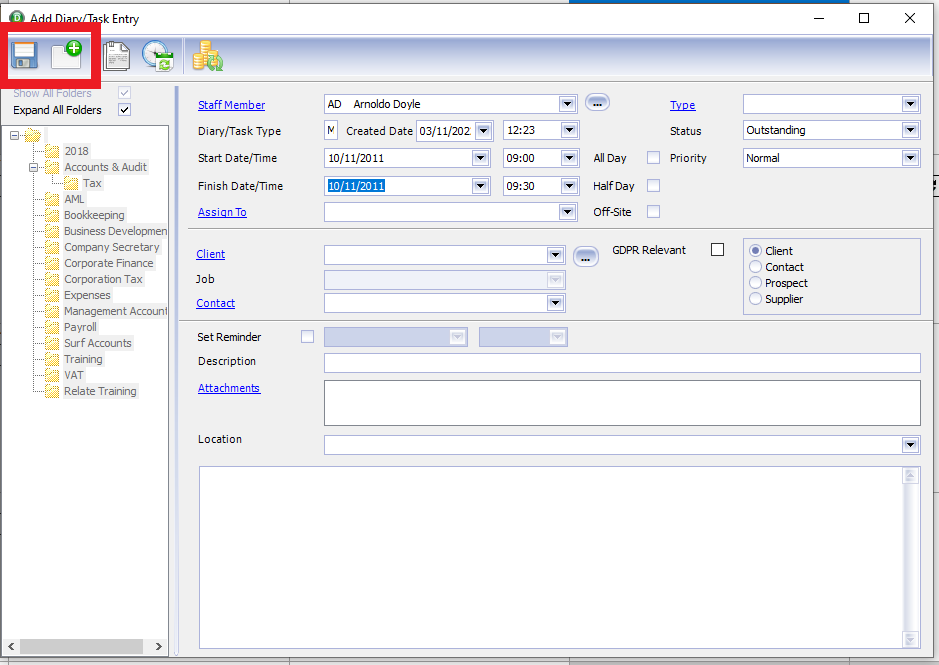Select the Surf Accounts folder
939x665 pixels.
click(x=98, y=343)
